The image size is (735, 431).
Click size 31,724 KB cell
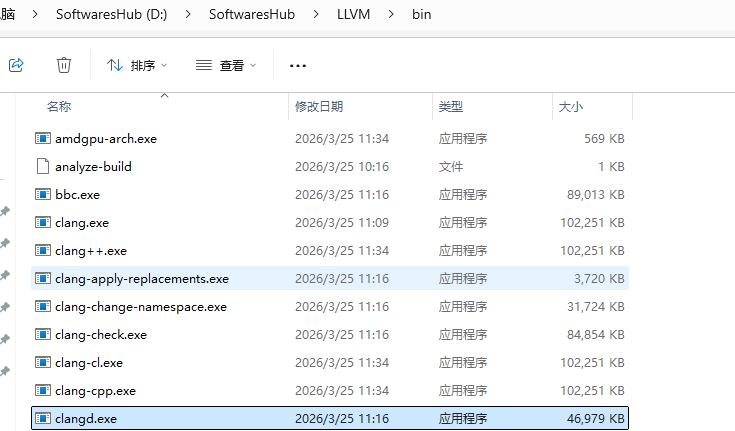596,307
